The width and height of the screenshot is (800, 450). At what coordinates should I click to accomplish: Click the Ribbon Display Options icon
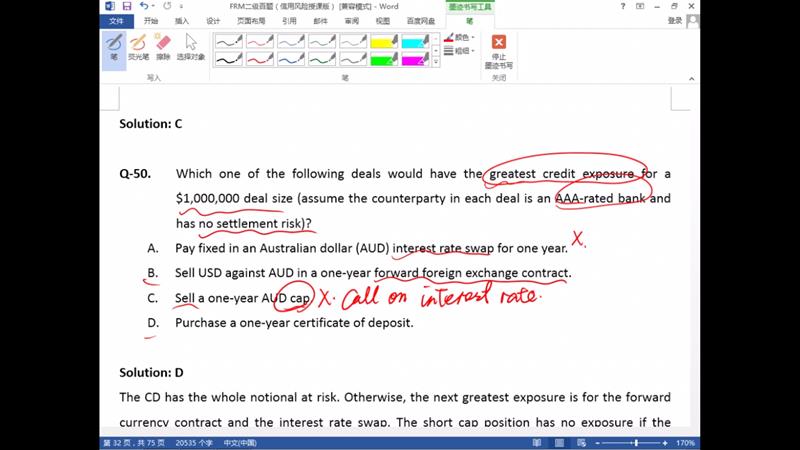coord(640,6)
